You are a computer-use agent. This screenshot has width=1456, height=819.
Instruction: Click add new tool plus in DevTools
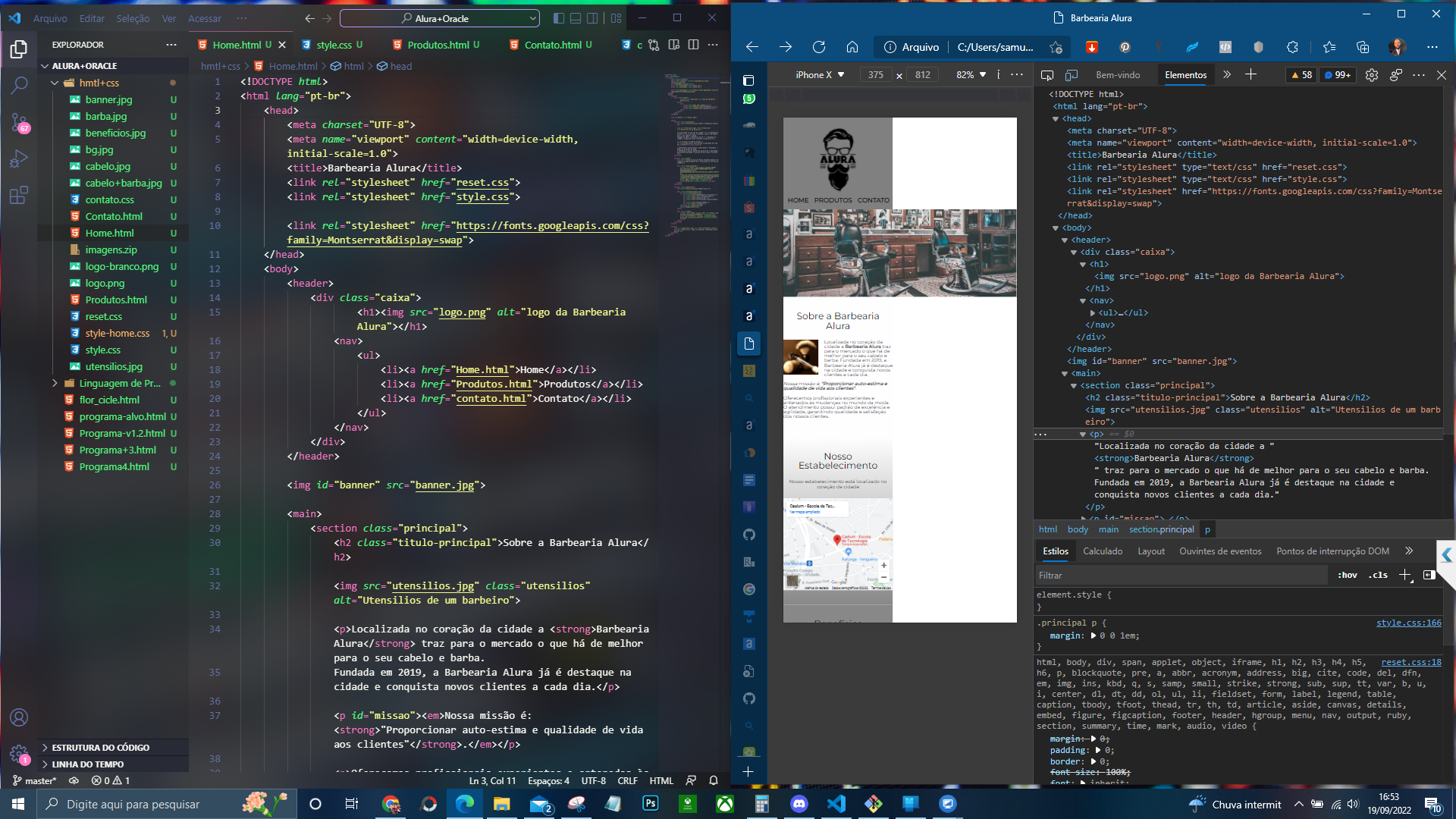pos(1250,74)
